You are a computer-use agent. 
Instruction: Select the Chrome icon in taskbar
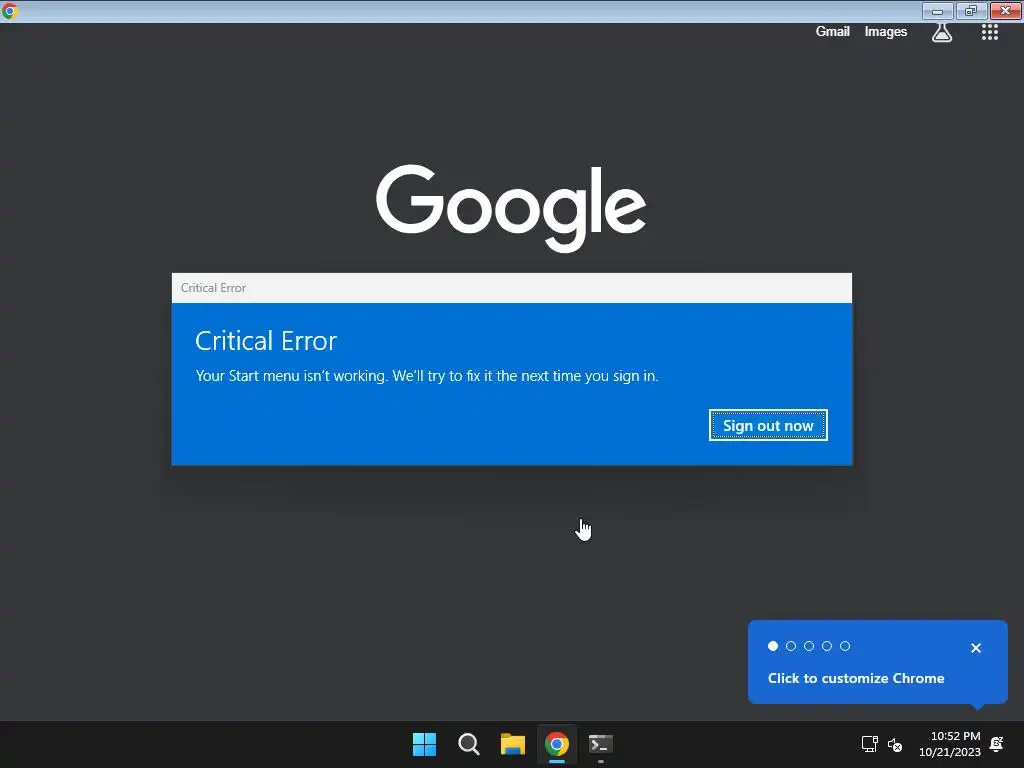[556, 744]
